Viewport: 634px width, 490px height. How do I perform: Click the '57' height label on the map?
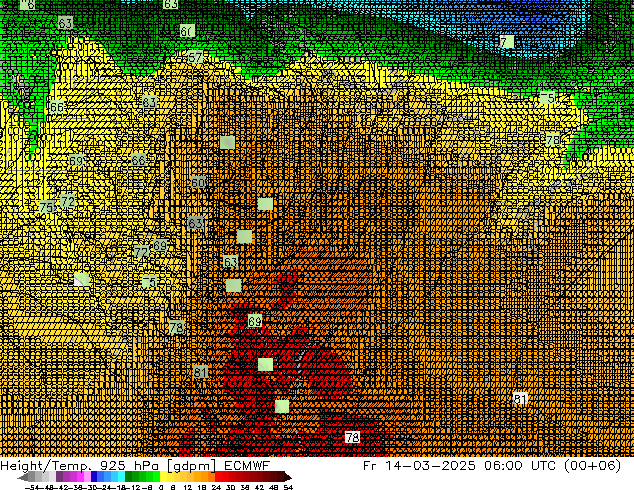195,57
